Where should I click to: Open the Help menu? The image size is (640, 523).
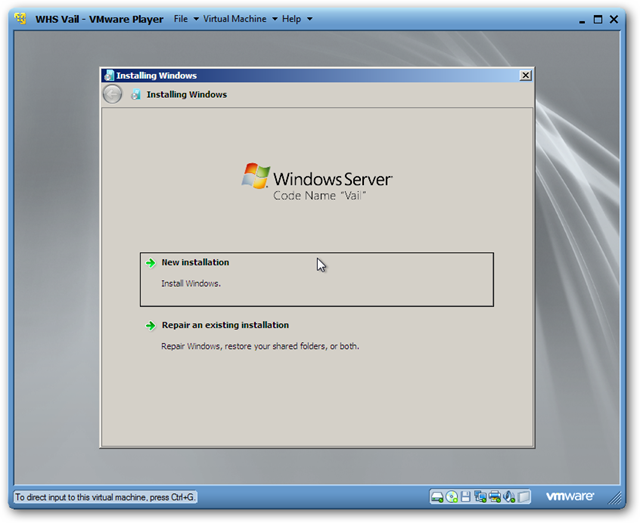click(291, 19)
